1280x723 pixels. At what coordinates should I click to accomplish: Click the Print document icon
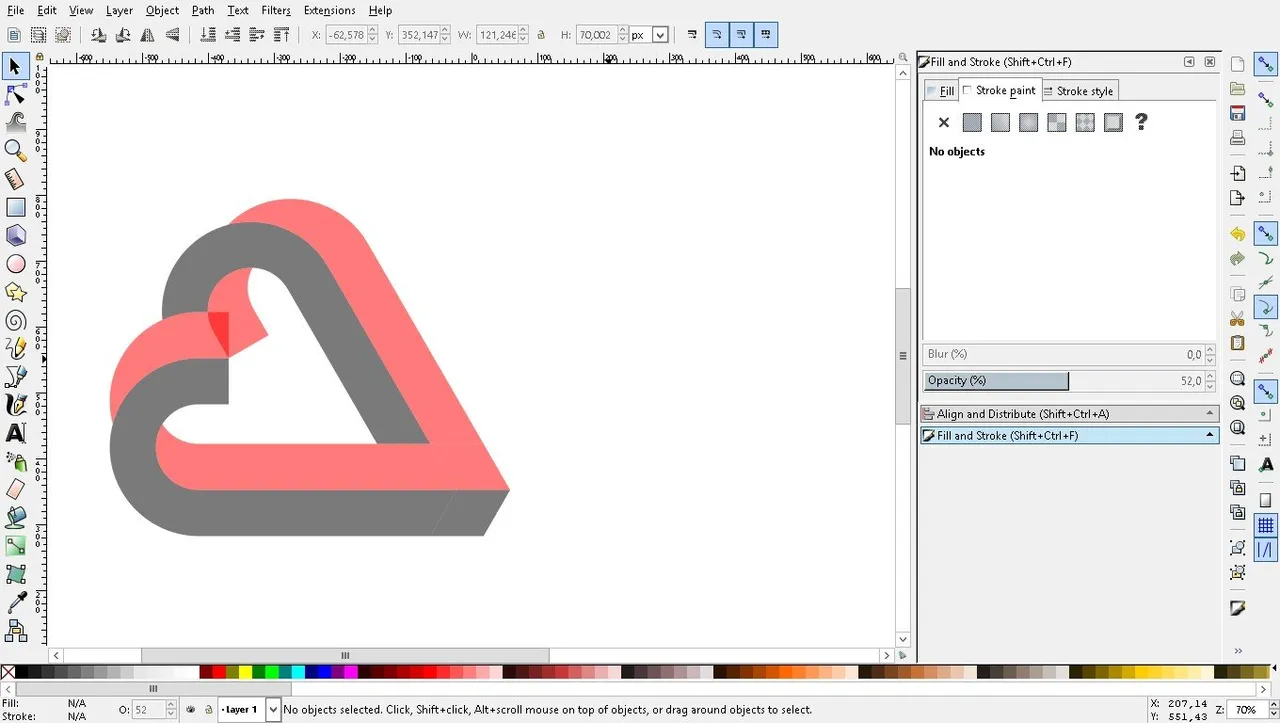[x=1238, y=138]
